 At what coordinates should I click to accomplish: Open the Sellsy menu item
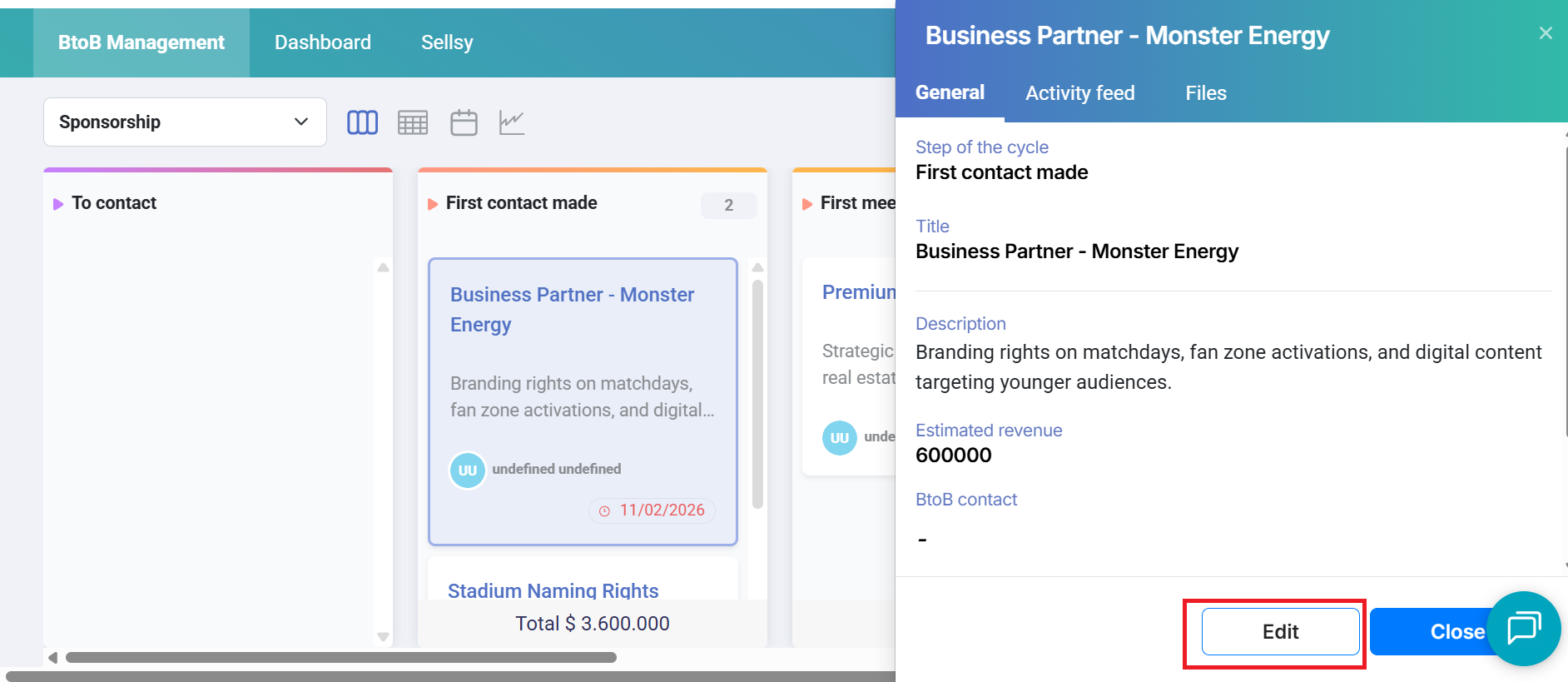[447, 42]
